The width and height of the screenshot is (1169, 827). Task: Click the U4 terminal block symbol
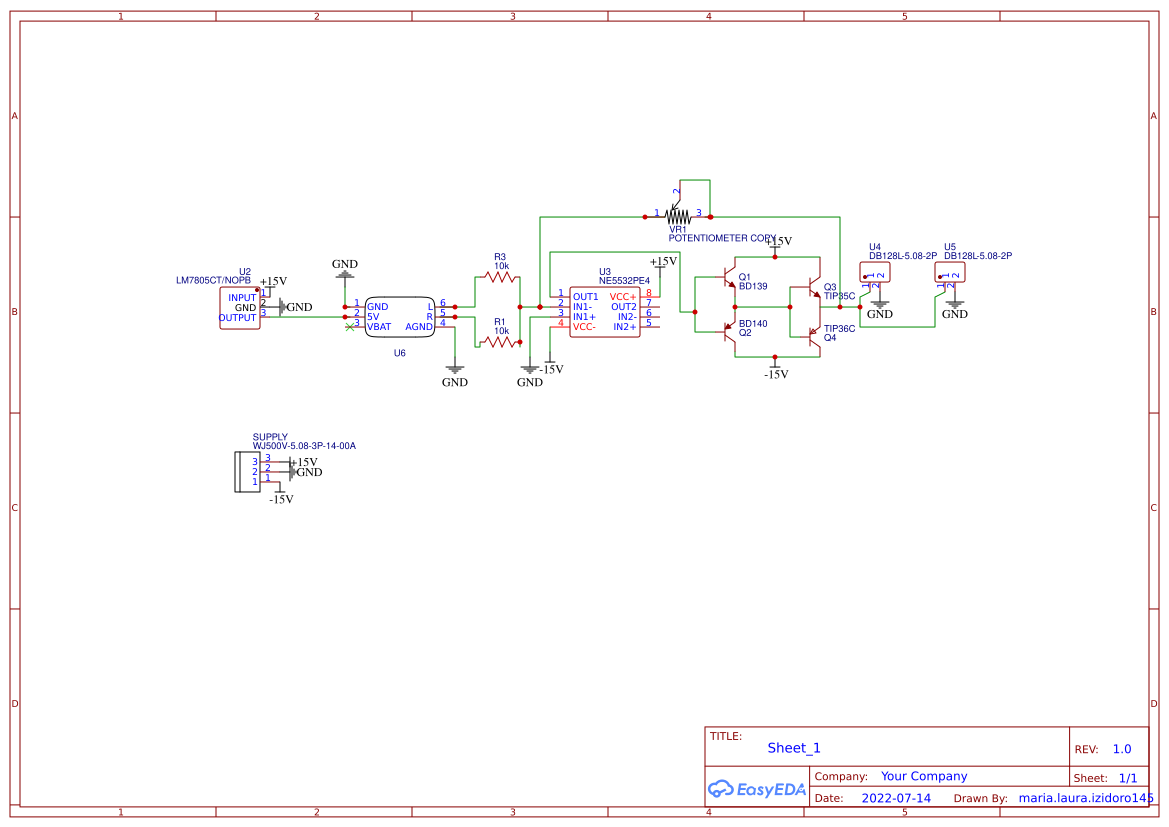(x=875, y=273)
